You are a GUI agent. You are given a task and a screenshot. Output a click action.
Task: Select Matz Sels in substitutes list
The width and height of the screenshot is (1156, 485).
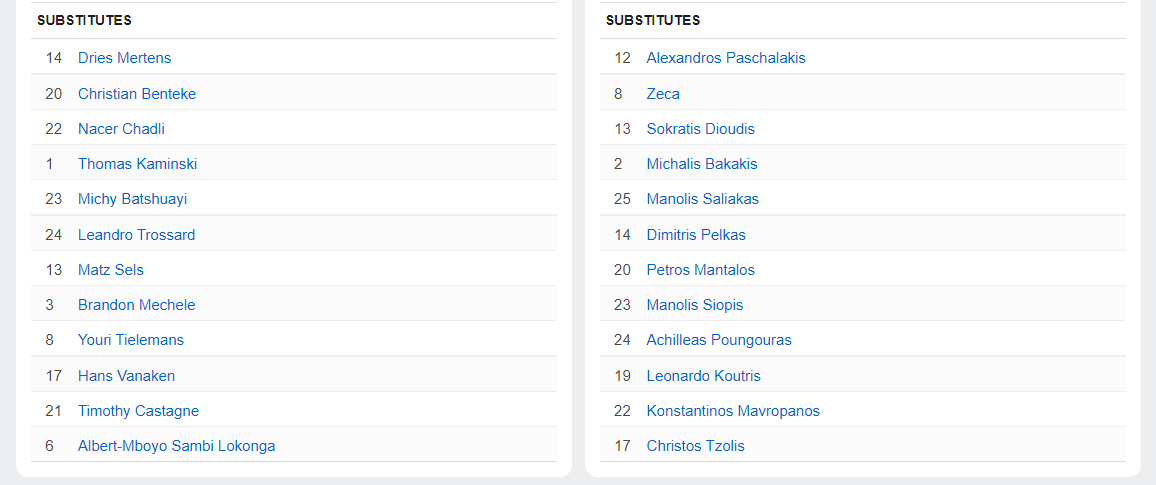click(x=110, y=270)
